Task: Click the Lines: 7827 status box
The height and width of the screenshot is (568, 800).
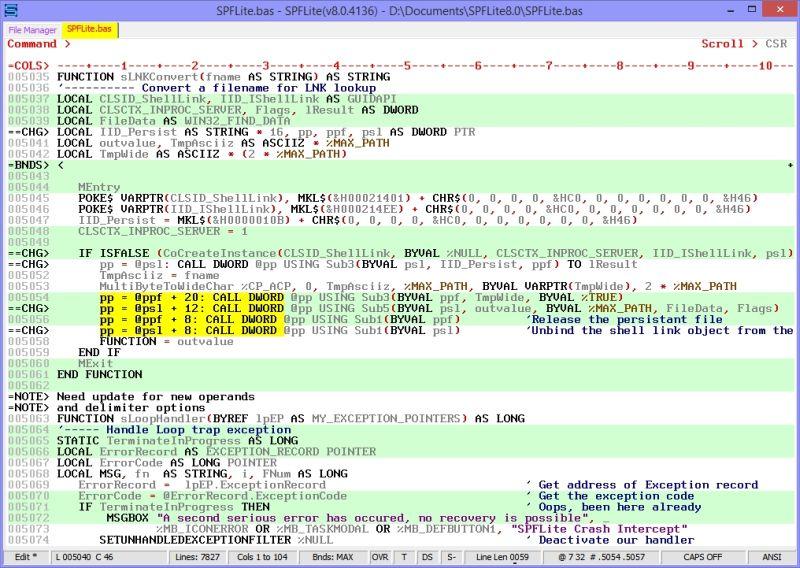Action: (197, 557)
